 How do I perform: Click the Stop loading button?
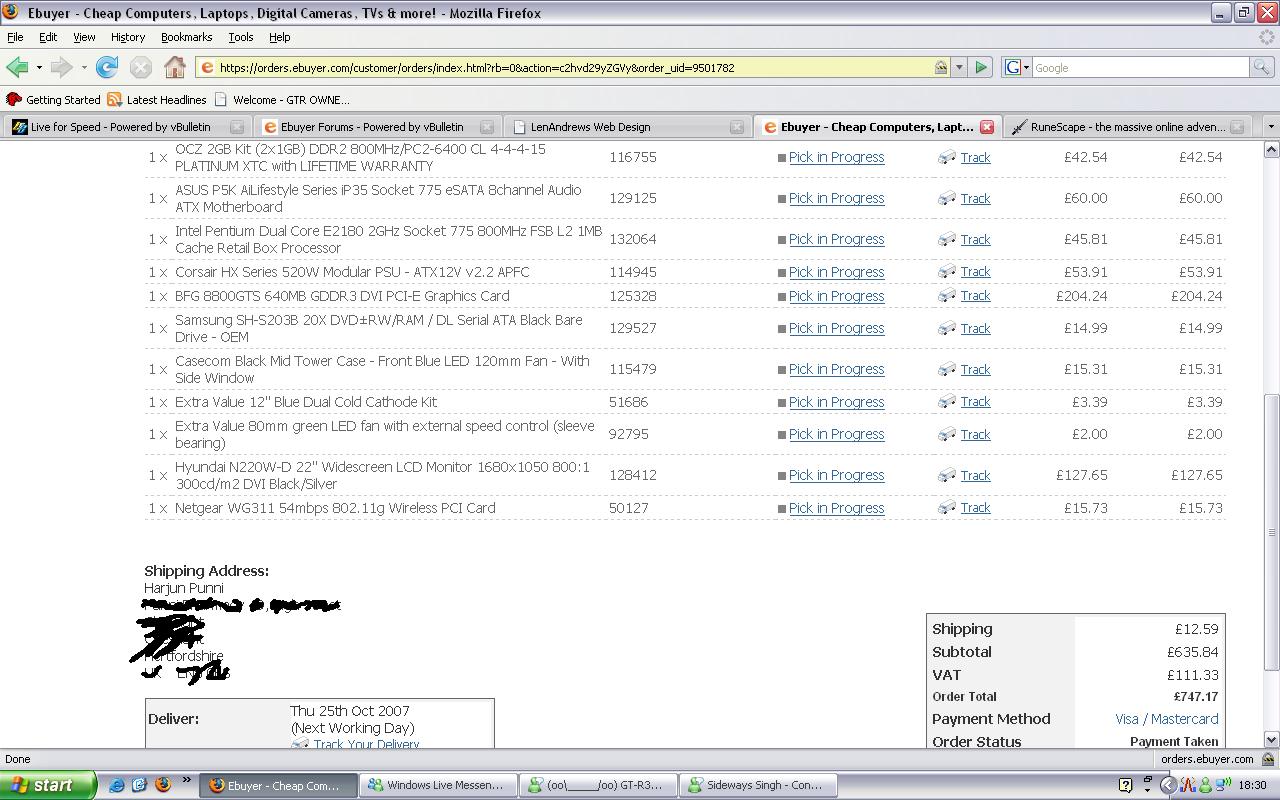(141, 67)
